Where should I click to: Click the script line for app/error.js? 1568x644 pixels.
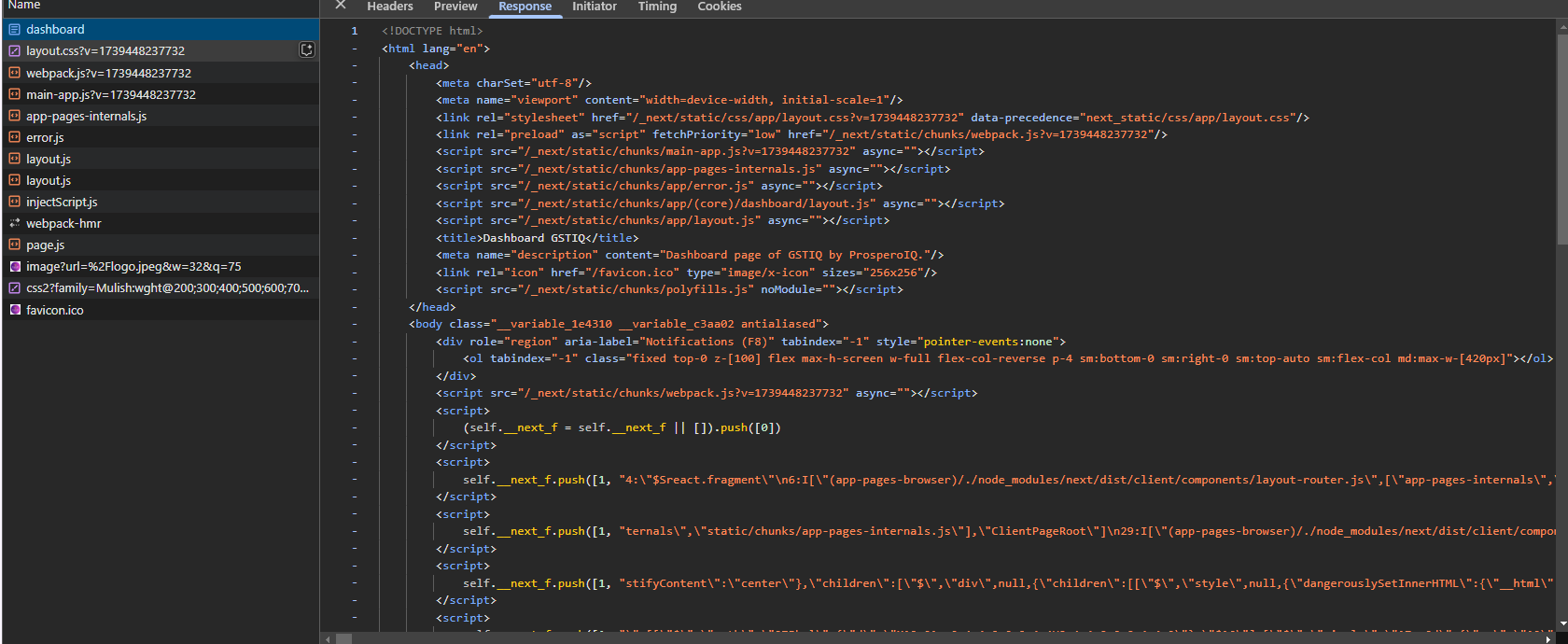pyautogui.click(x=659, y=186)
